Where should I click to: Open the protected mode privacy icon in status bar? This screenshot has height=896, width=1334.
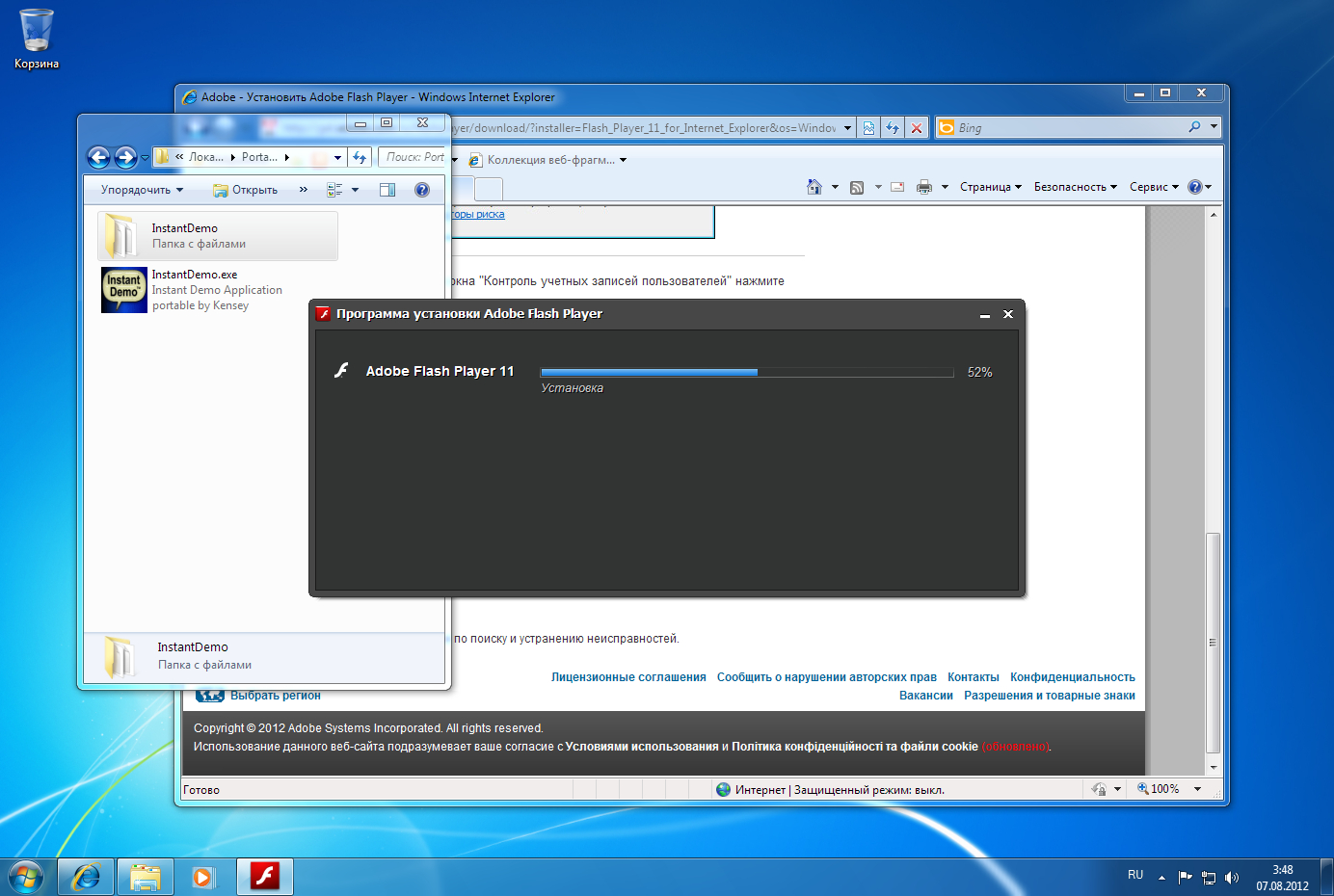(x=1099, y=789)
